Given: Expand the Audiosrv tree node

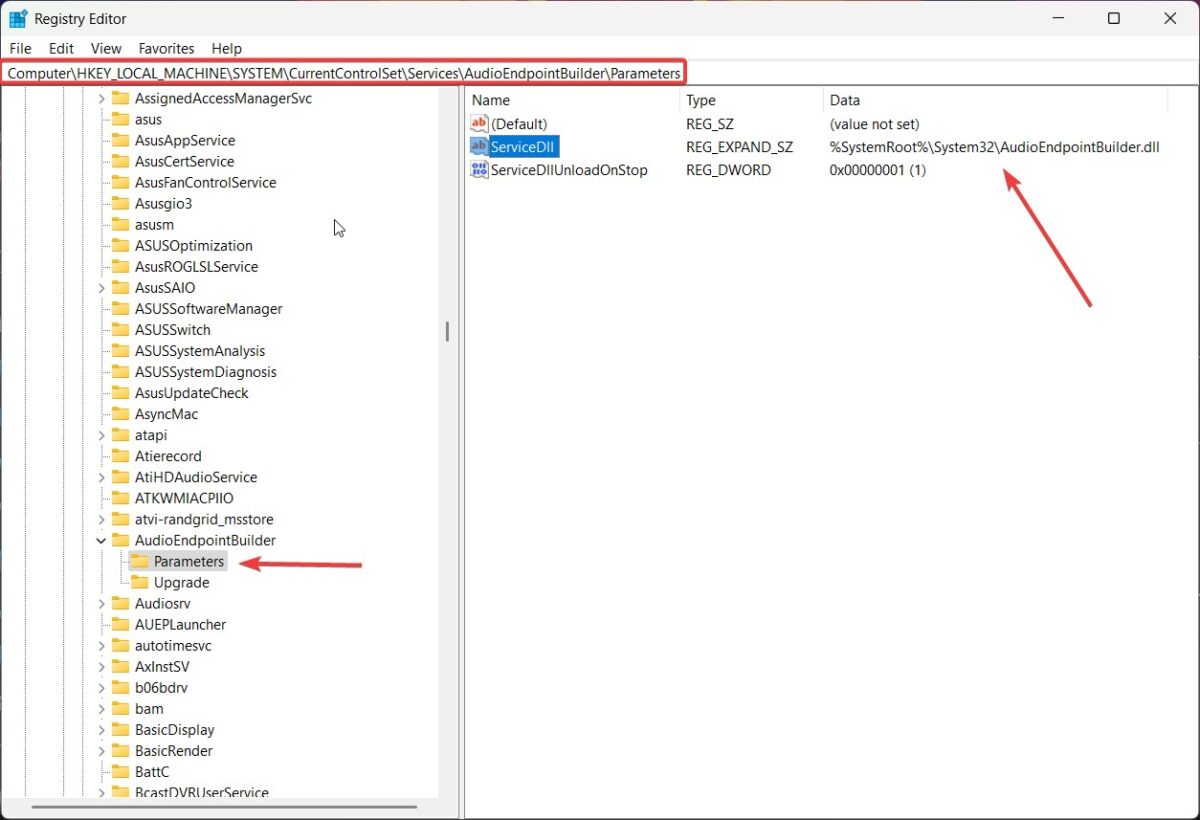Looking at the screenshot, I should [x=100, y=603].
